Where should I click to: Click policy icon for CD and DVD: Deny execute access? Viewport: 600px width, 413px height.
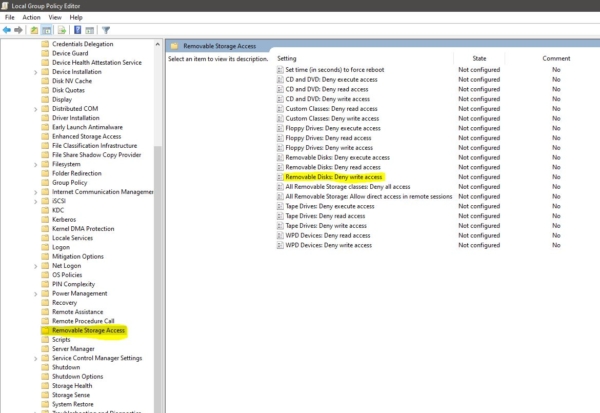280,80
